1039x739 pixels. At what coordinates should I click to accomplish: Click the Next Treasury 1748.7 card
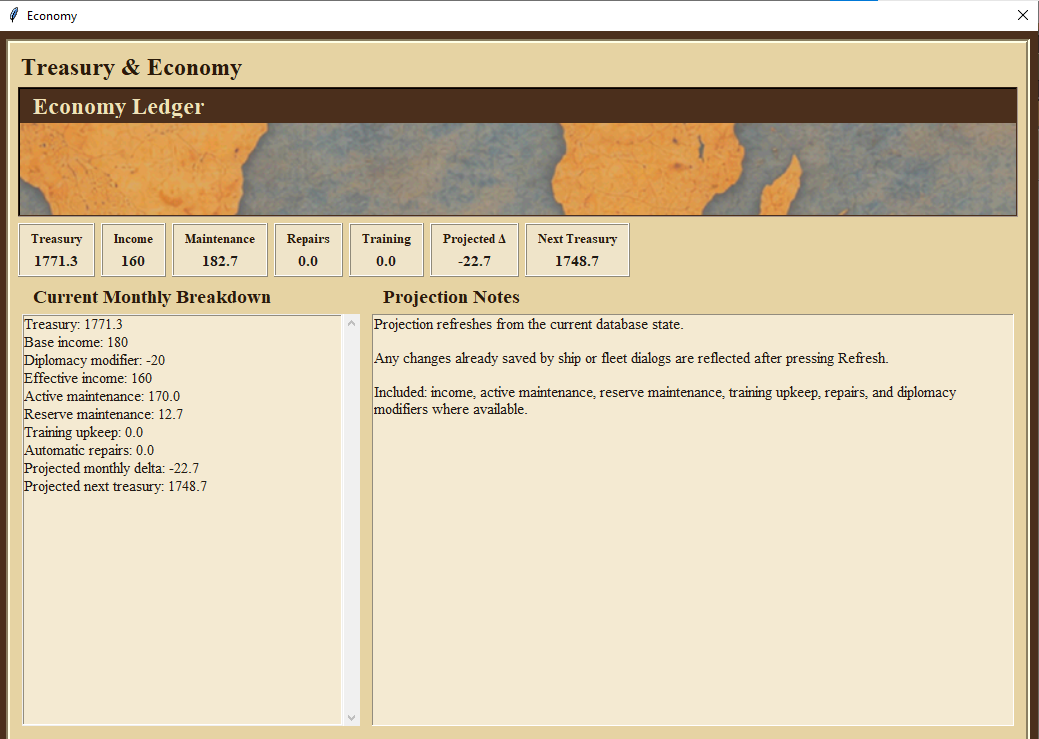pyautogui.click(x=577, y=250)
